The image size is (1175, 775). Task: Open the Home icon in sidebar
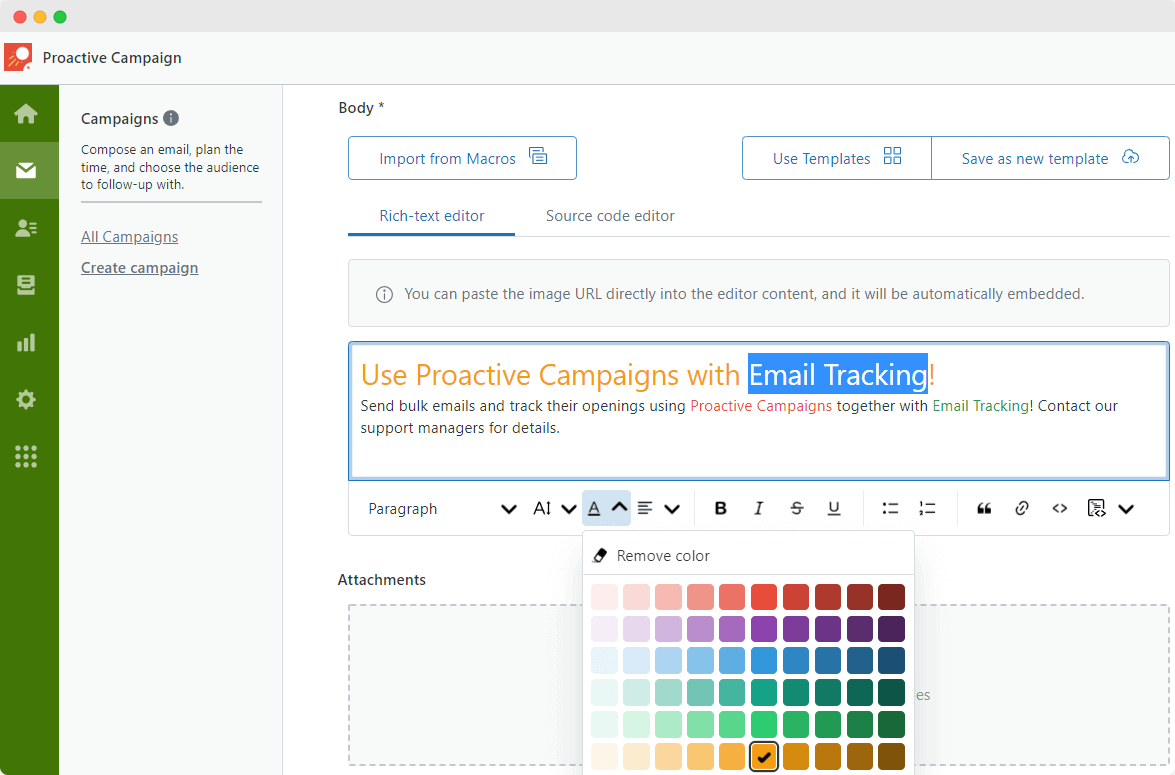26,114
